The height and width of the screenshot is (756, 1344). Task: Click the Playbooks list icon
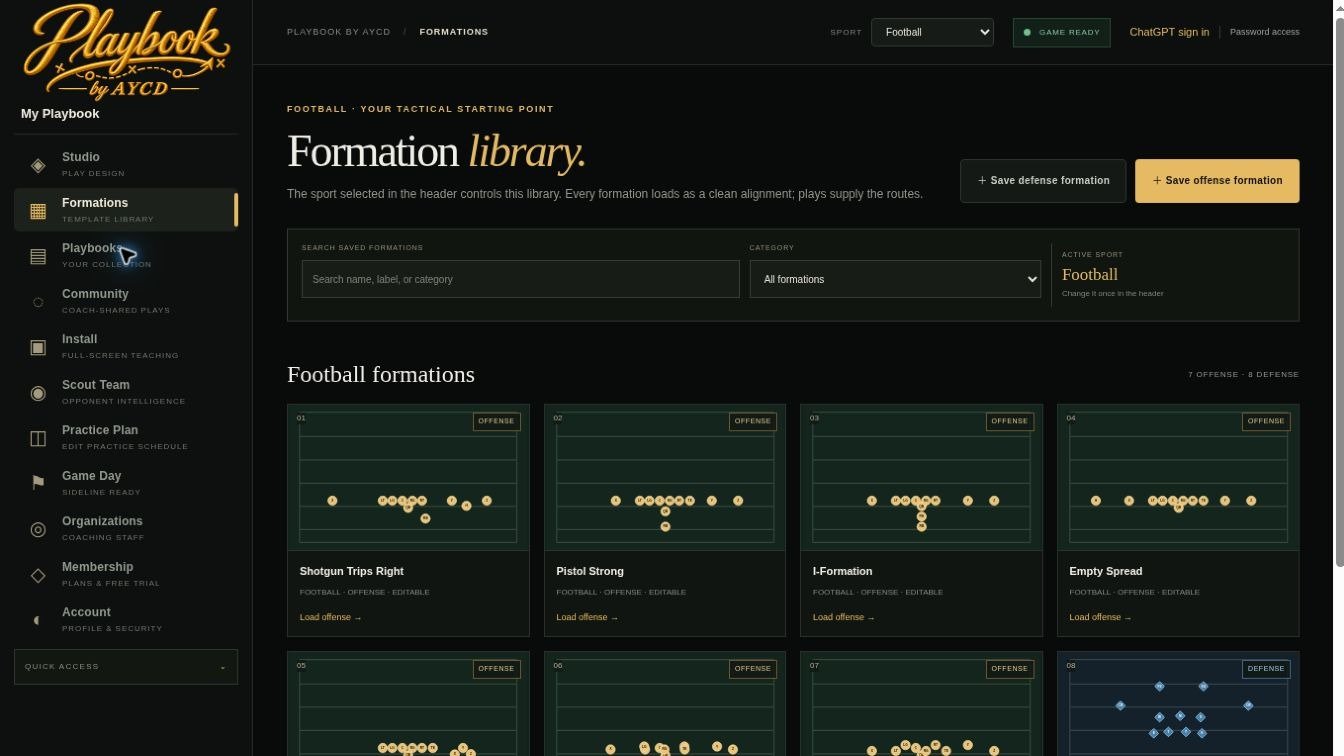click(x=38, y=257)
